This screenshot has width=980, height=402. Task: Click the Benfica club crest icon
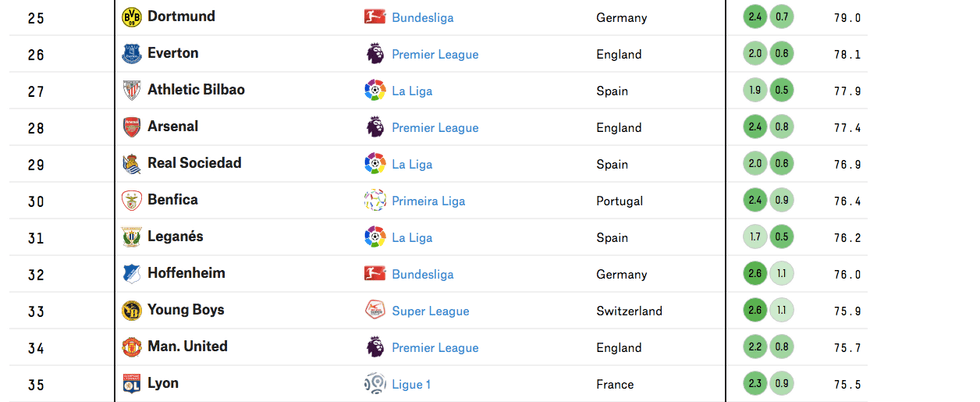131,200
